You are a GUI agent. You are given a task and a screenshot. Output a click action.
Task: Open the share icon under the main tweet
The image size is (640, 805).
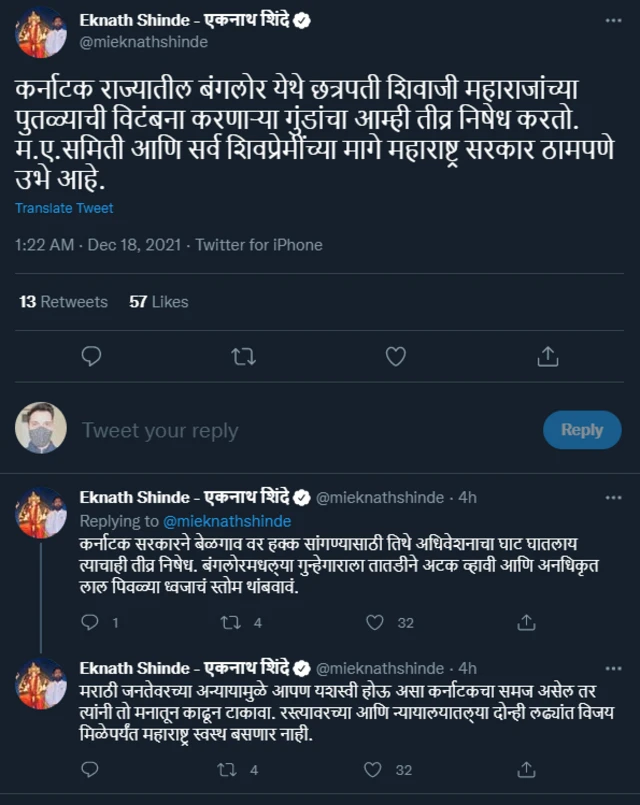pyautogui.click(x=546, y=355)
